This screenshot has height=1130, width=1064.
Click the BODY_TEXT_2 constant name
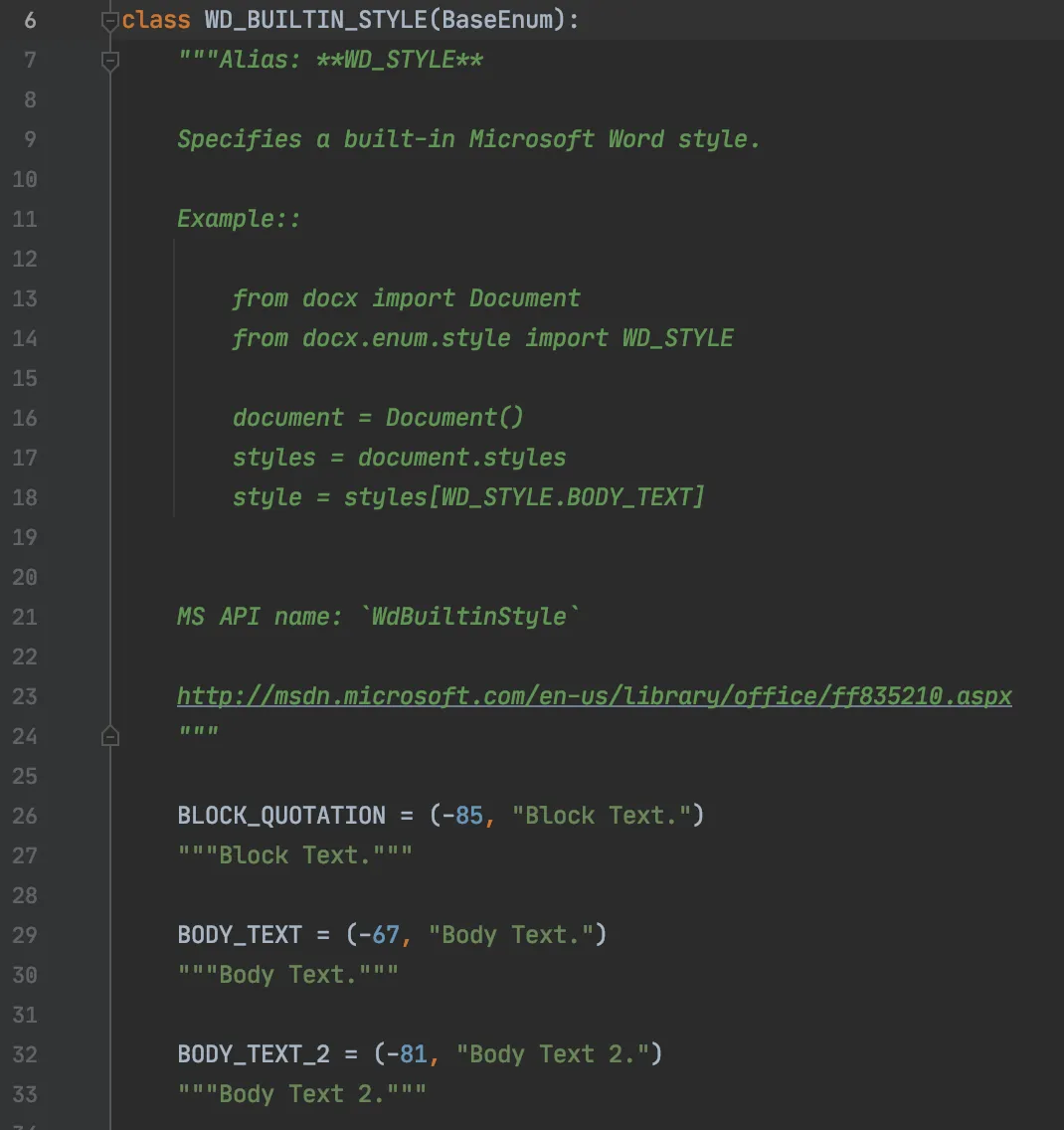click(254, 1053)
